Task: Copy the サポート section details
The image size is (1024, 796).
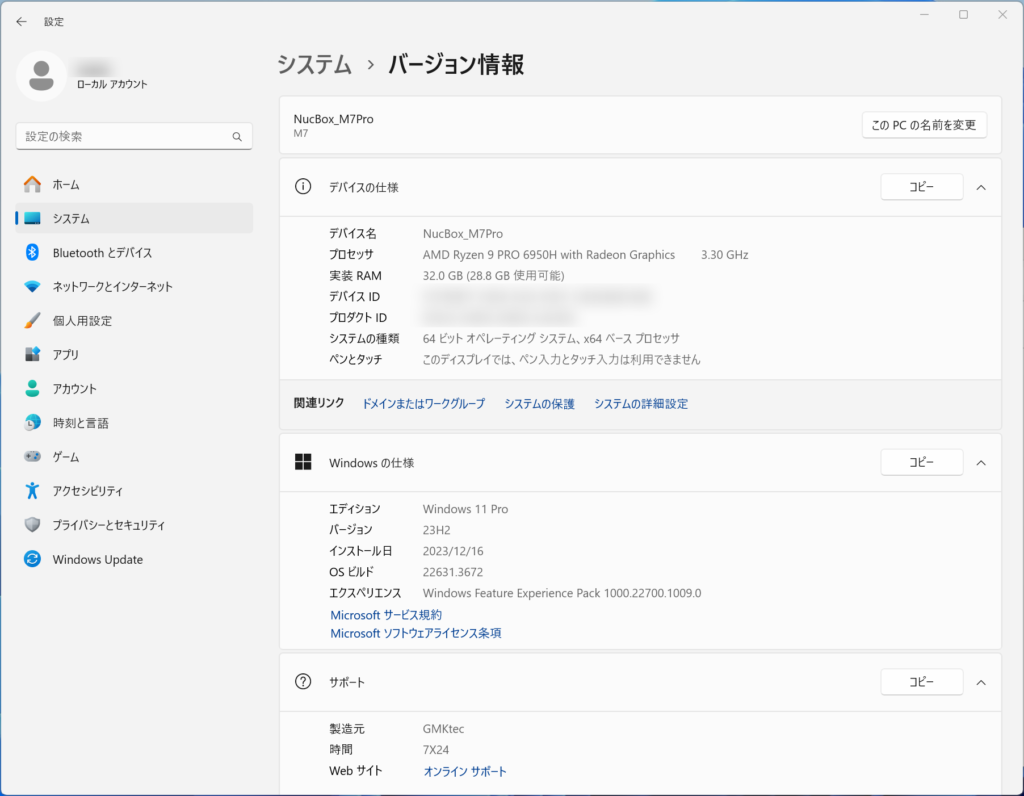Action: tap(921, 682)
